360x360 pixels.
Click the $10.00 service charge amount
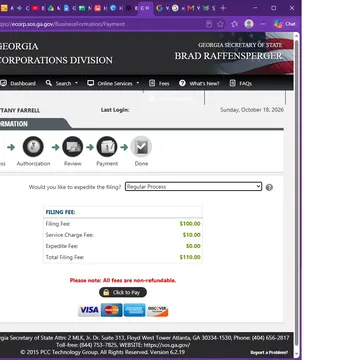pyautogui.click(x=192, y=235)
